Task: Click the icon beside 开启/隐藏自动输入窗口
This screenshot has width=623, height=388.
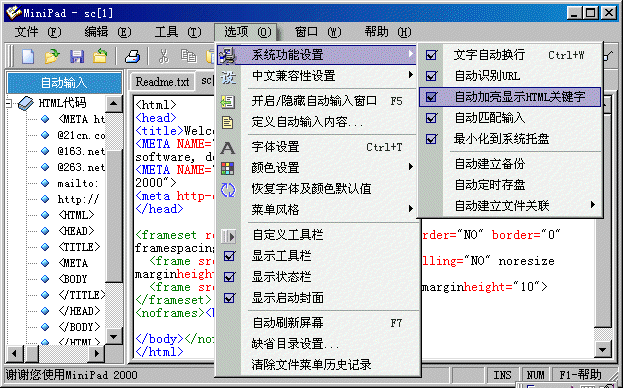Action: [x=228, y=102]
